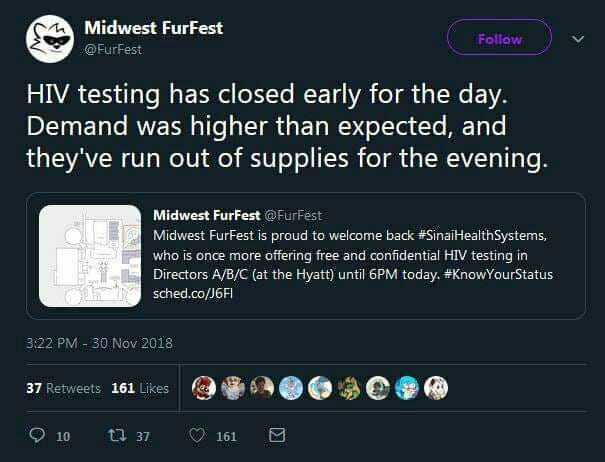605x462 pixels.
Task: Expand tweet options chevron menu
Action: (x=577, y=39)
